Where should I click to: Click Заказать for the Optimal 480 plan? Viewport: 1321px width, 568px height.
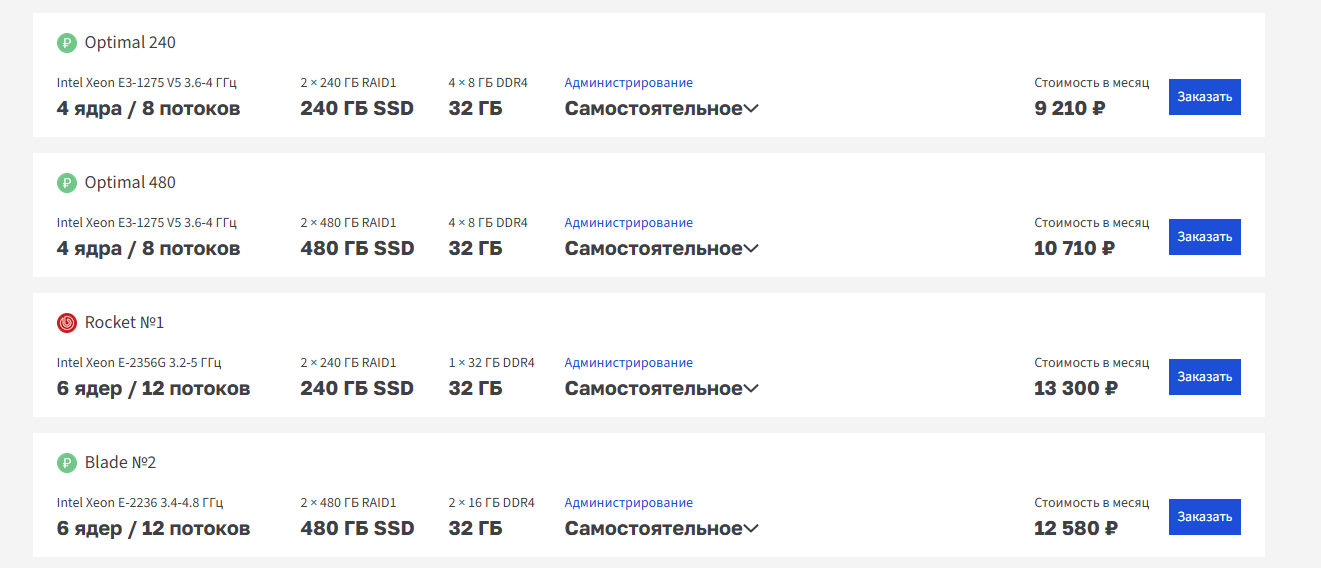tap(1205, 237)
